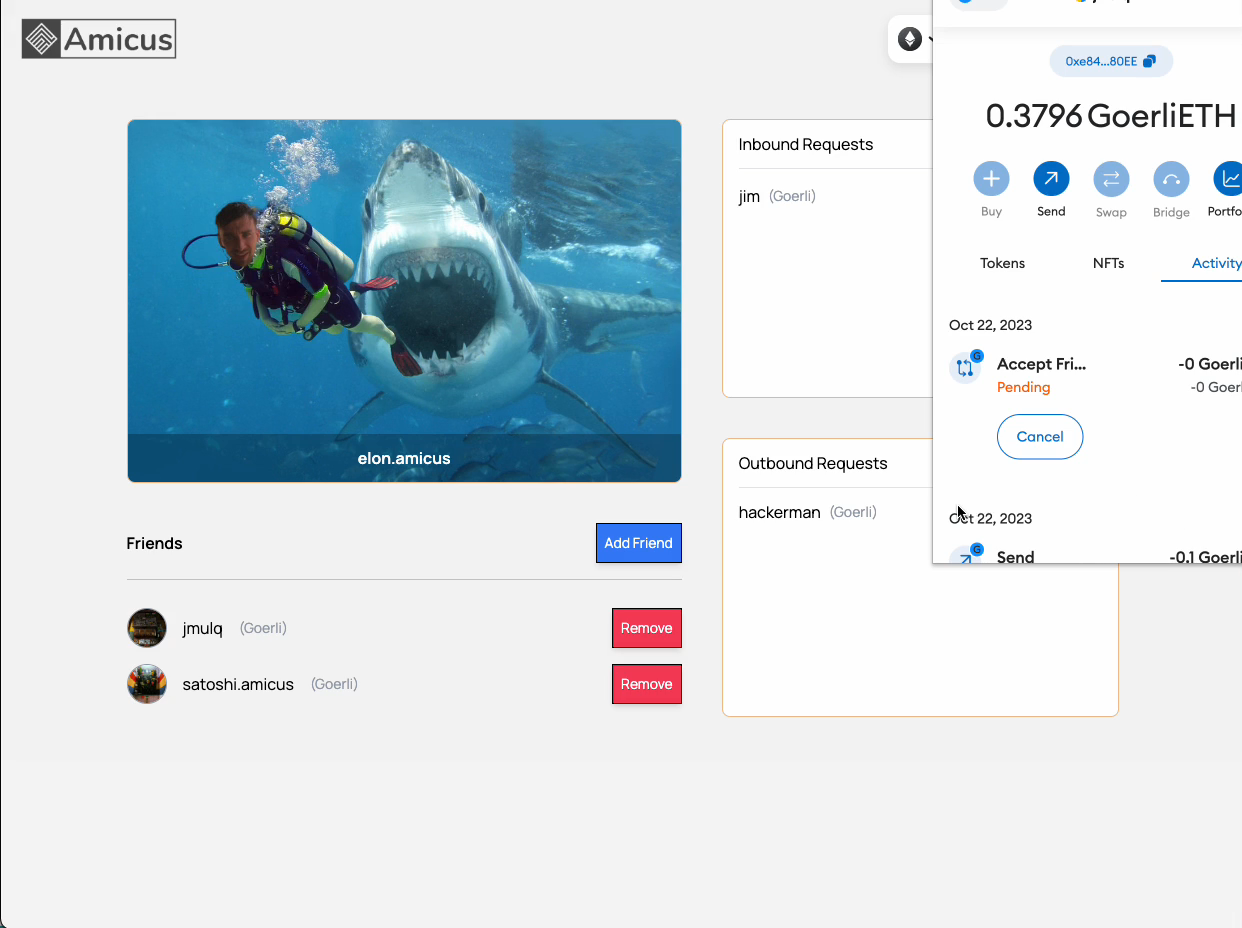
Task: Copy wallet address 0xe84...80EE
Action: pos(1111,61)
